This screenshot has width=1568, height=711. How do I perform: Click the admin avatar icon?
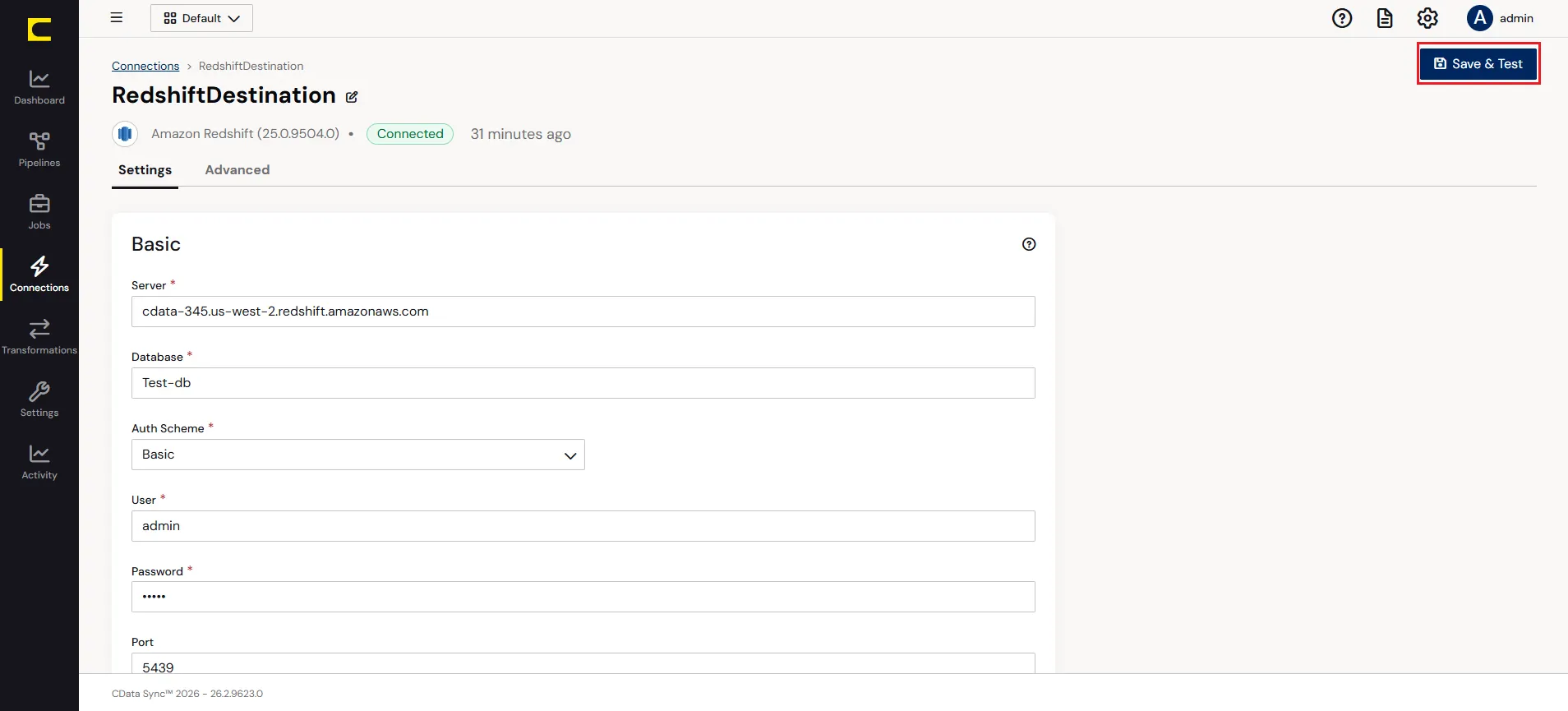[x=1480, y=18]
